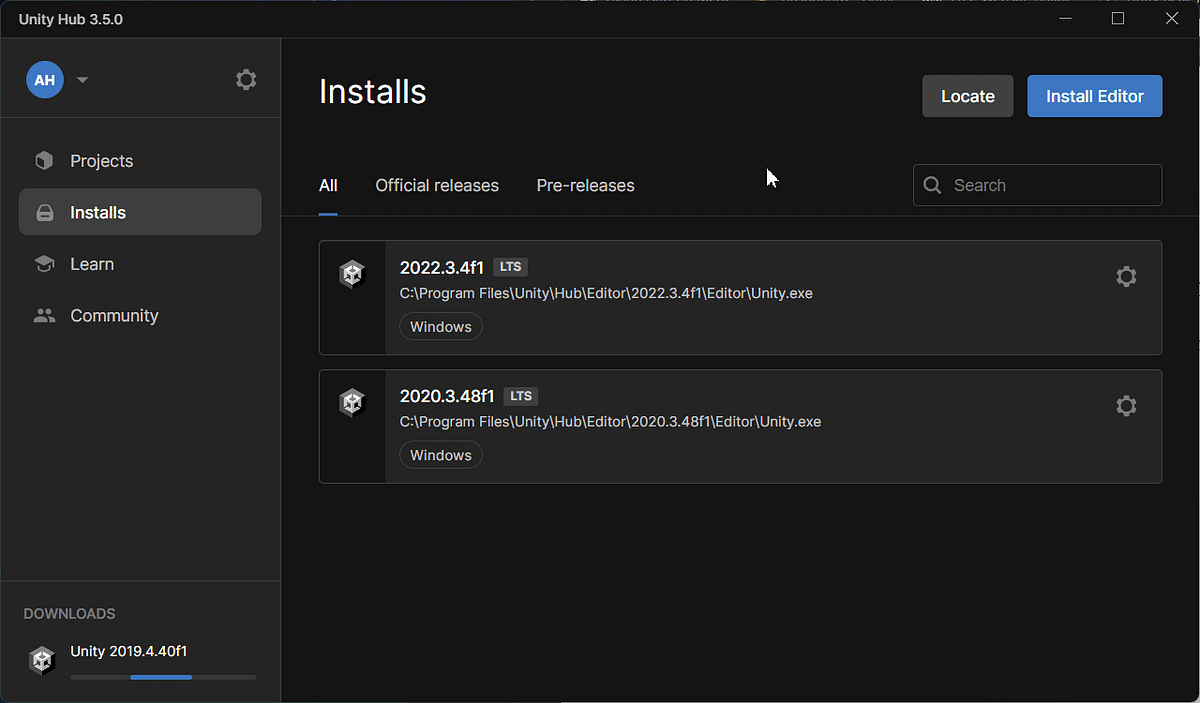Click the Unity icon beside the 2019.4.40f1 download
The width and height of the screenshot is (1200, 703).
[x=41, y=660]
